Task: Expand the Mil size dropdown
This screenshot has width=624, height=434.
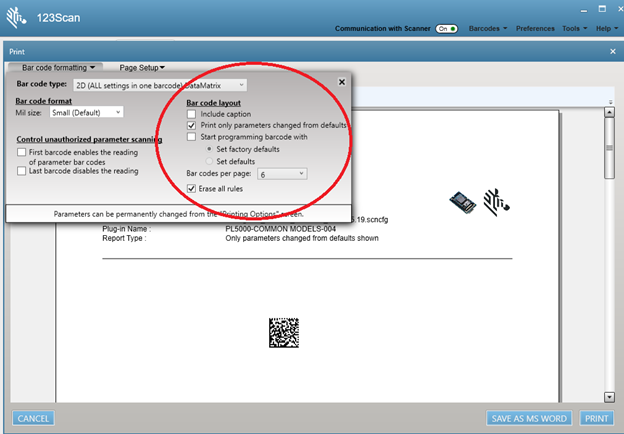Action: (x=86, y=113)
